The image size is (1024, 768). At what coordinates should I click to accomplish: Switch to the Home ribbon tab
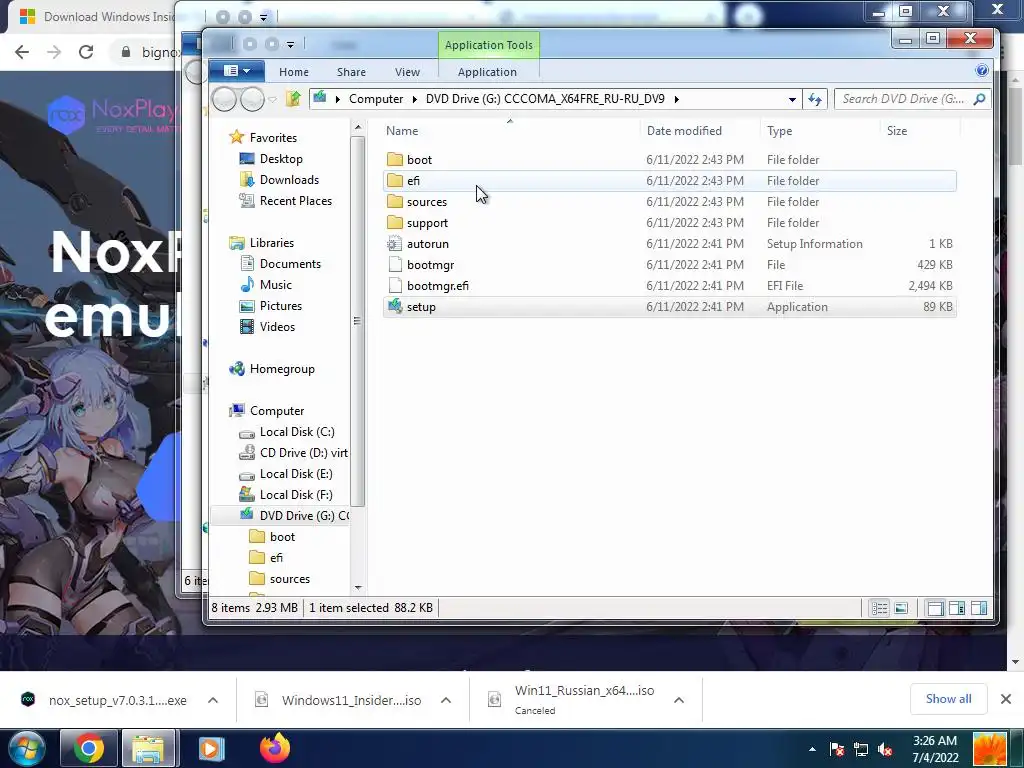(x=294, y=72)
